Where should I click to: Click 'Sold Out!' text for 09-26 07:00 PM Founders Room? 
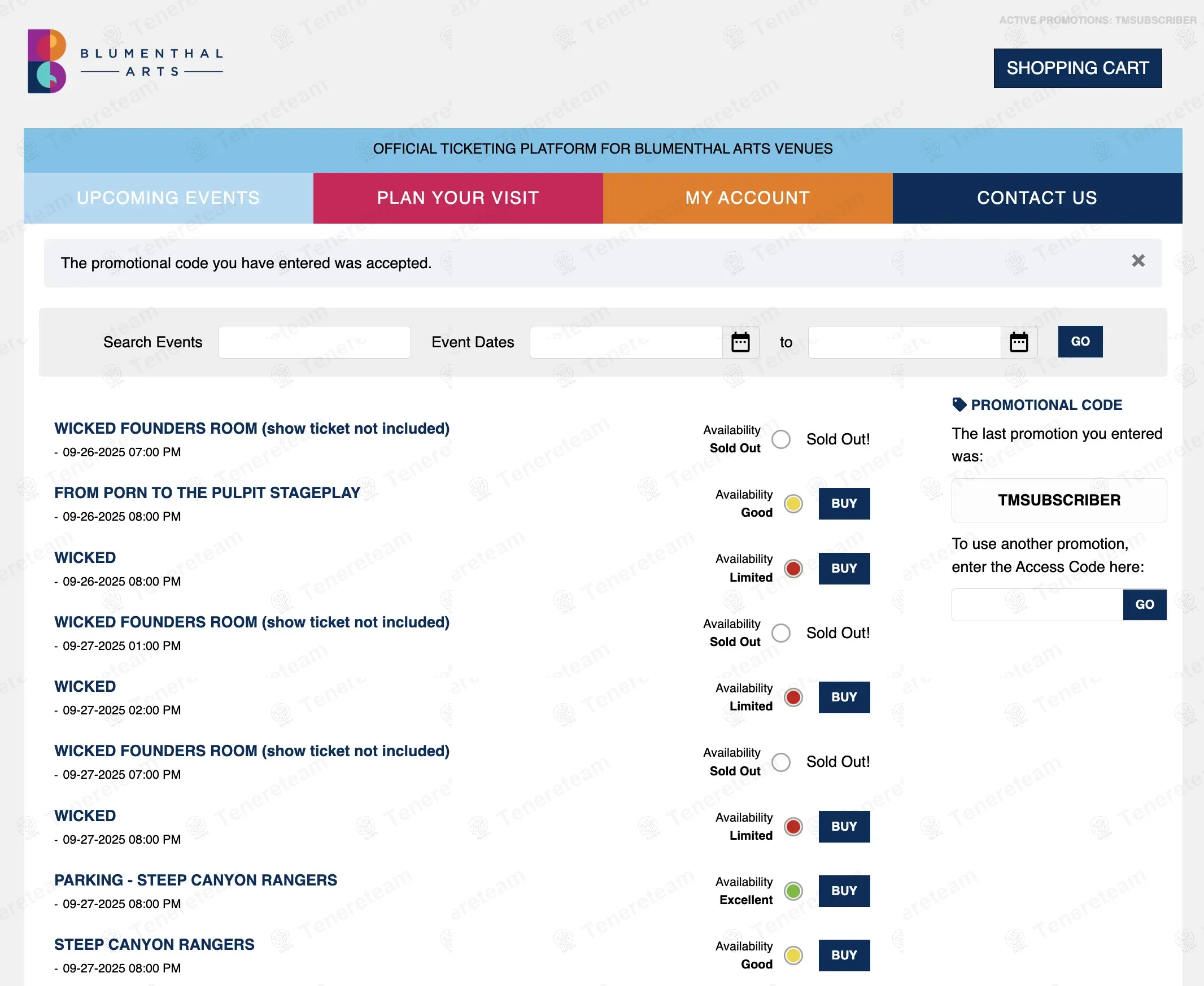tap(837, 439)
